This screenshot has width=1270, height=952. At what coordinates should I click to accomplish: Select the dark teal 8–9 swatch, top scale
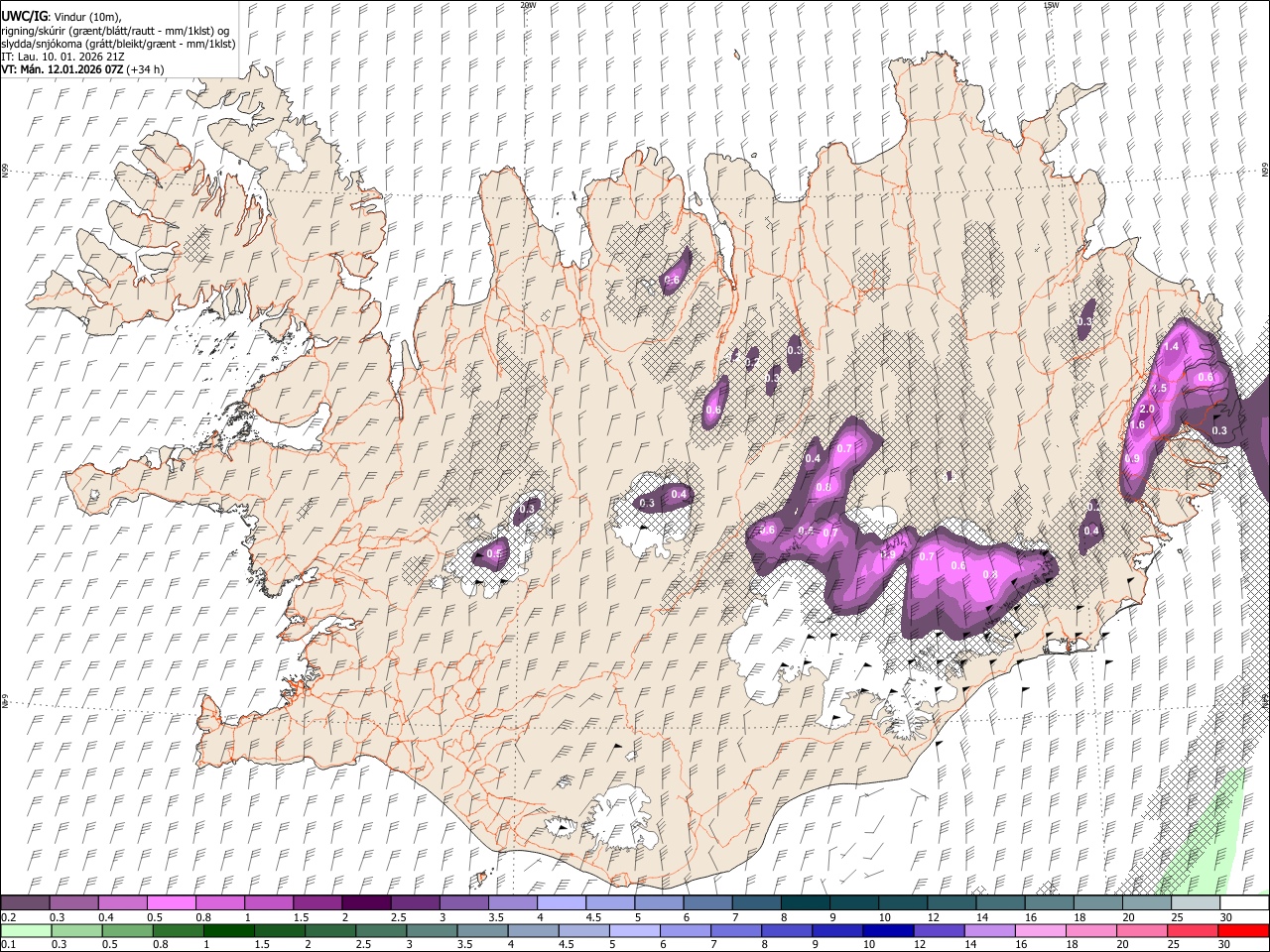coord(805,902)
